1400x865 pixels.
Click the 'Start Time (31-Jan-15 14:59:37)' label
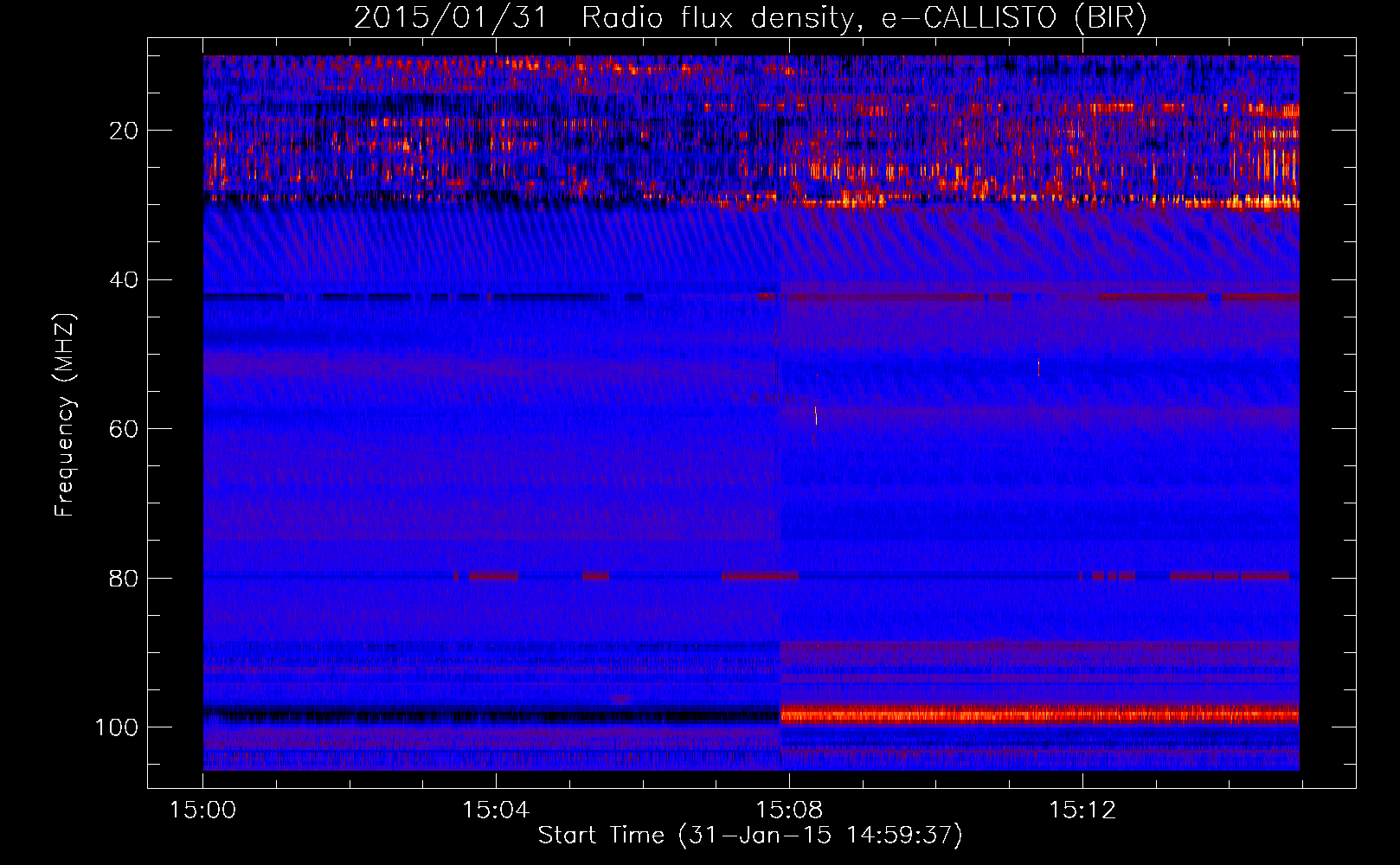point(750,836)
